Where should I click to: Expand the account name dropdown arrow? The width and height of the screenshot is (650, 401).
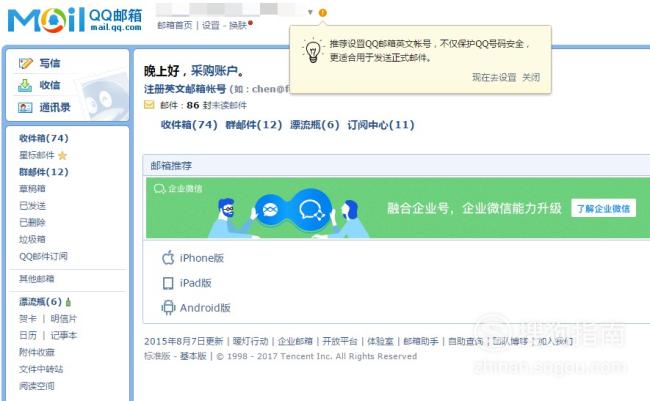[310, 12]
